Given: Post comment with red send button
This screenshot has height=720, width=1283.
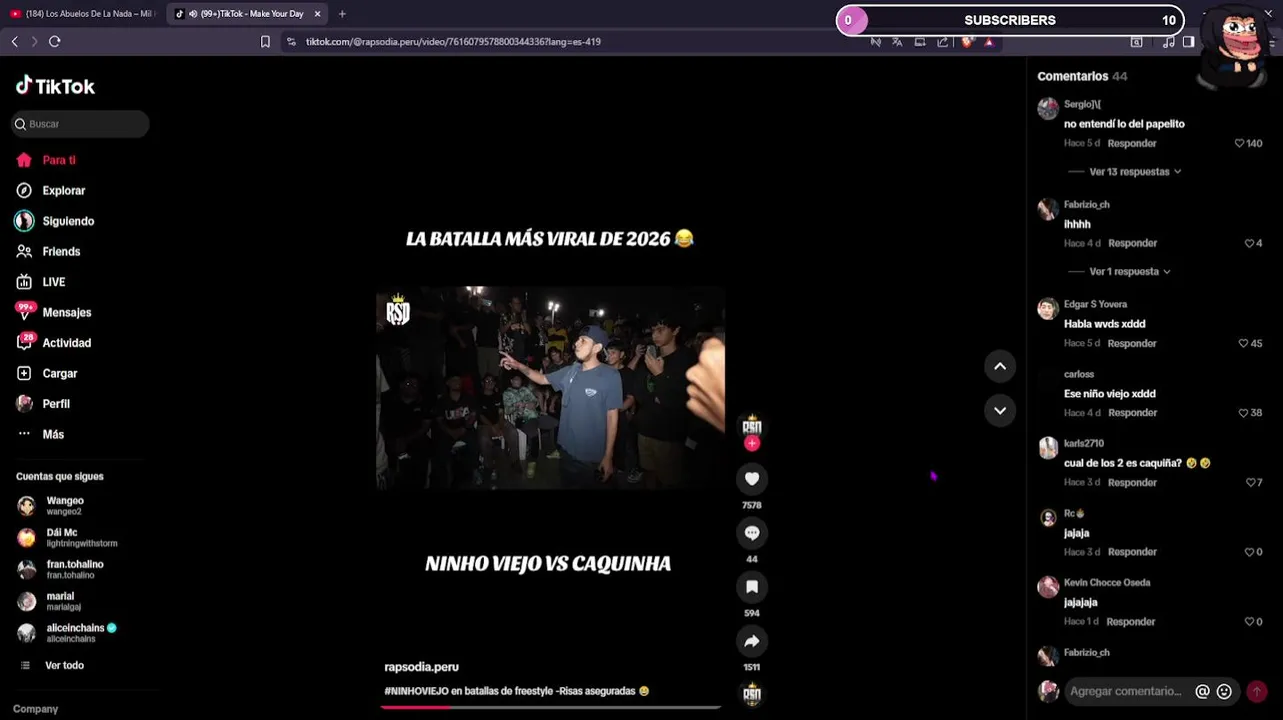Looking at the screenshot, I should [x=1257, y=691].
